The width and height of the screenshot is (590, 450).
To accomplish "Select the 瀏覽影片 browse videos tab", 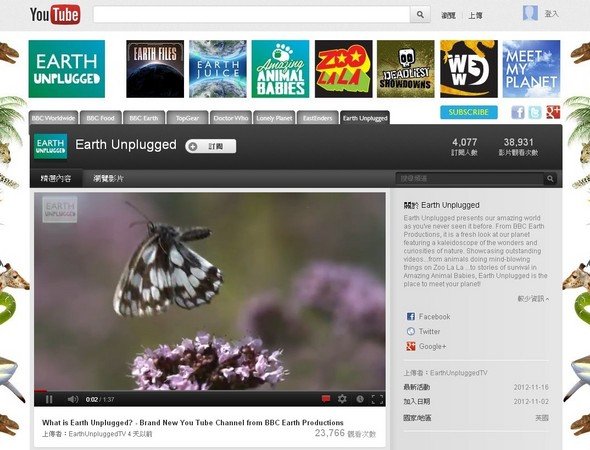I will coord(108,179).
